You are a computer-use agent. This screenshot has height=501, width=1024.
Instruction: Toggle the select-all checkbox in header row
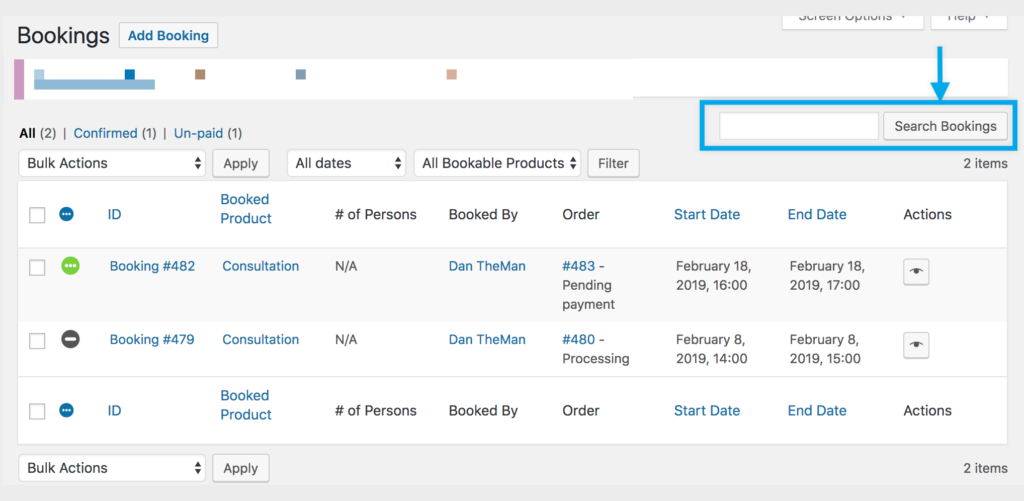(37, 215)
